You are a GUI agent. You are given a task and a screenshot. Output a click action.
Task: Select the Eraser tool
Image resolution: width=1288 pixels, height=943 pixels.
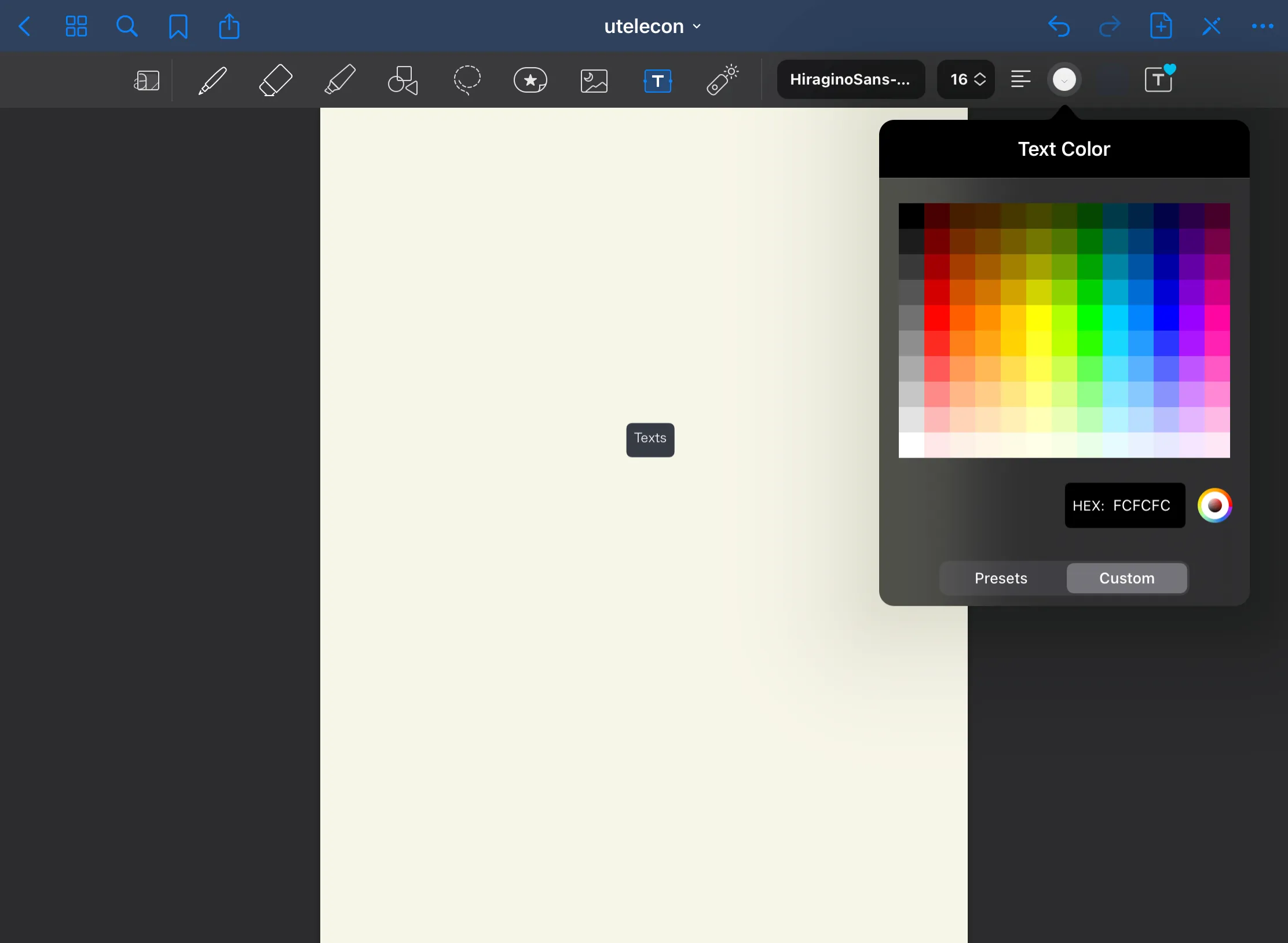click(275, 80)
